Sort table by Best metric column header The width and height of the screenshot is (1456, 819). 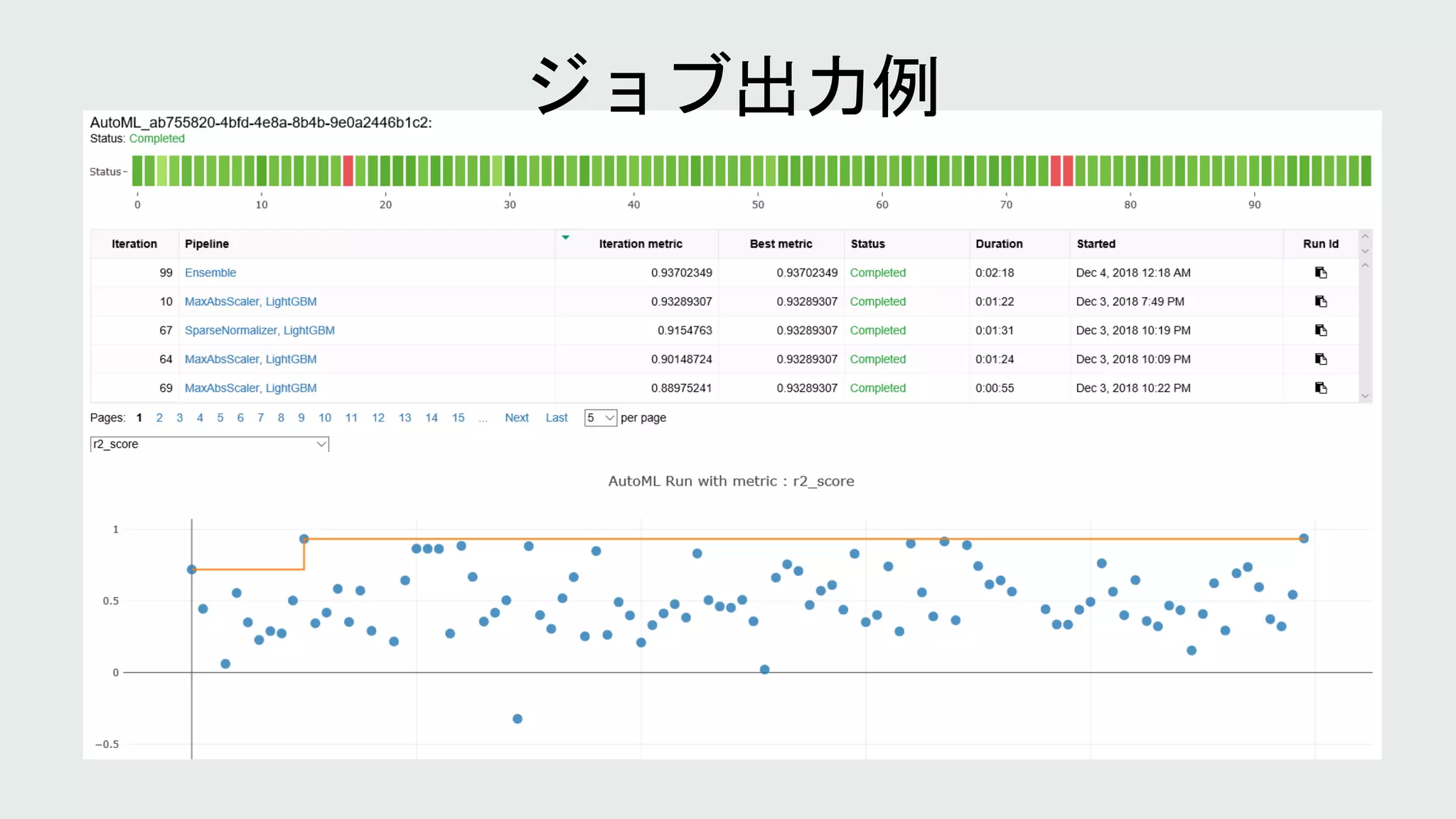pyautogui.click(x=781, y=244)
